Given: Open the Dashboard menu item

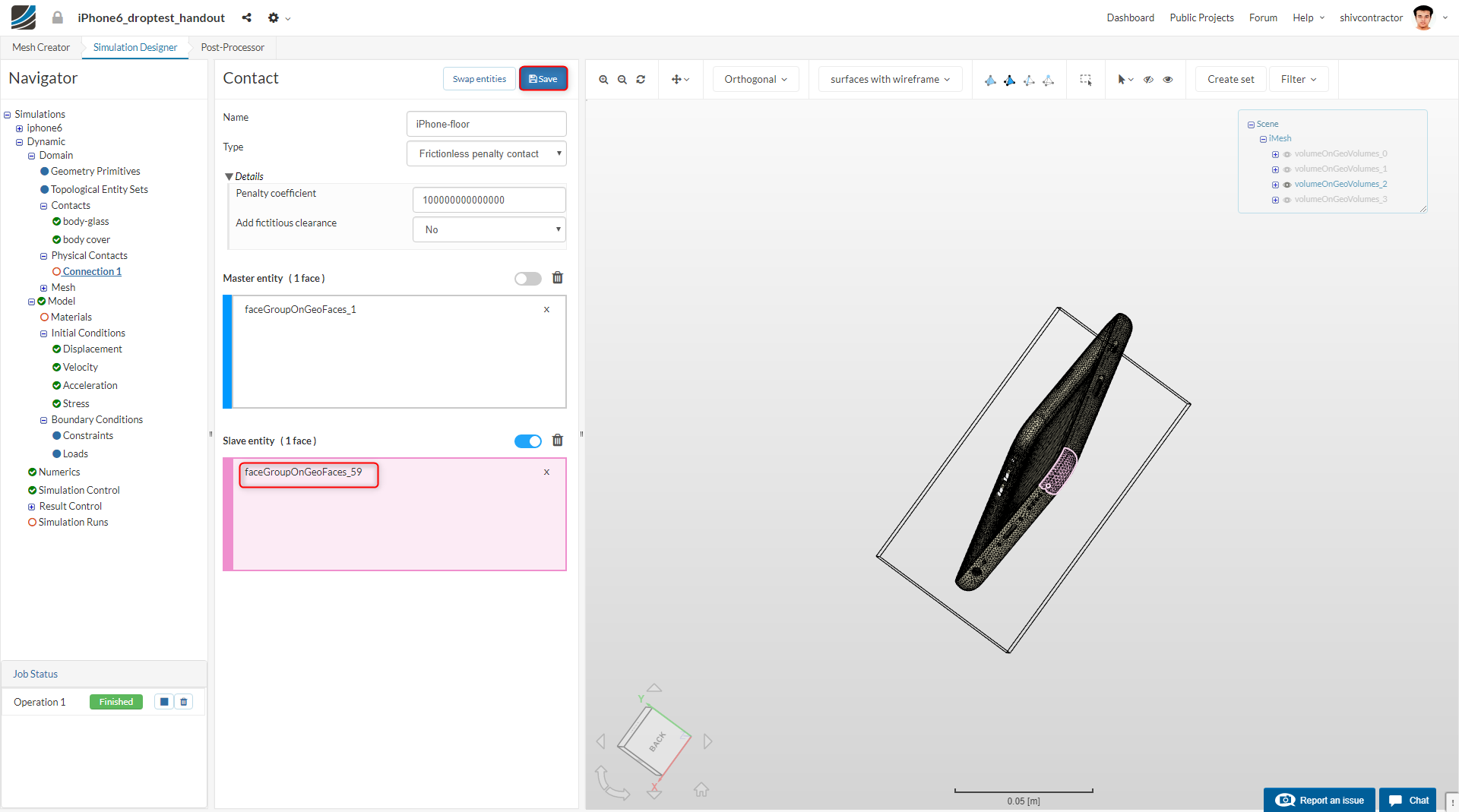Looking at the screenshot, I should pyautogui.click(x=1130, y=17).
